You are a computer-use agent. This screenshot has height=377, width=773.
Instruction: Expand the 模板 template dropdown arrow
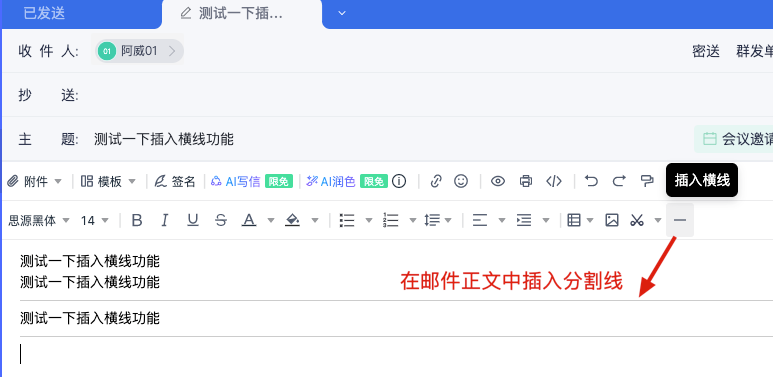tap(132, 181)
